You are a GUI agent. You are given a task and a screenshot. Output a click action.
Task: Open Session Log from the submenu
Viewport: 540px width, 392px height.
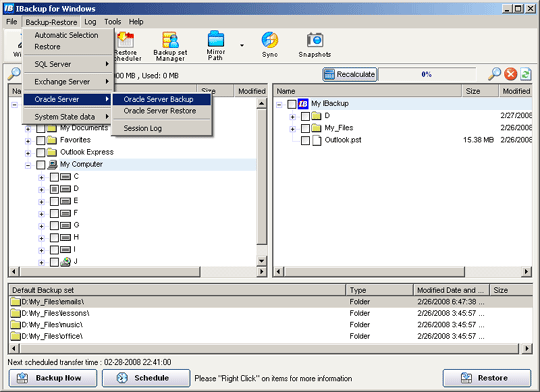point(161,128)
